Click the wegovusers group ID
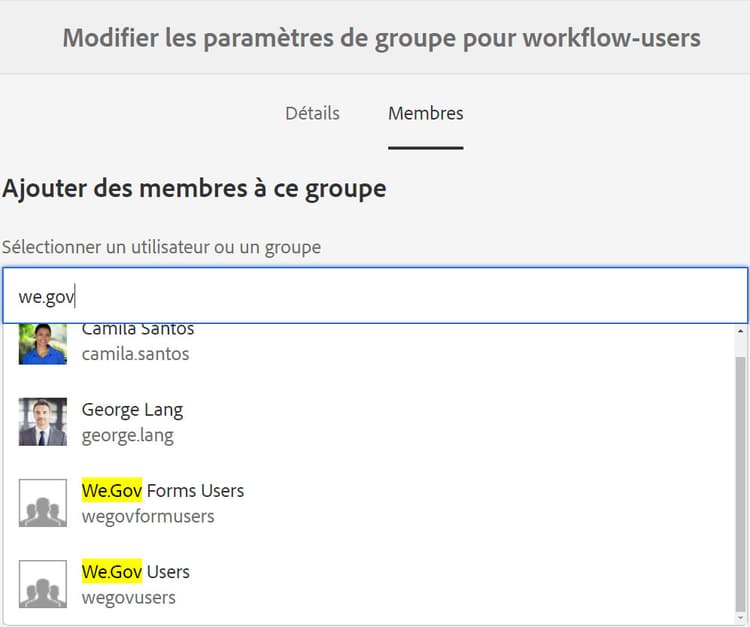 (128, 597)
